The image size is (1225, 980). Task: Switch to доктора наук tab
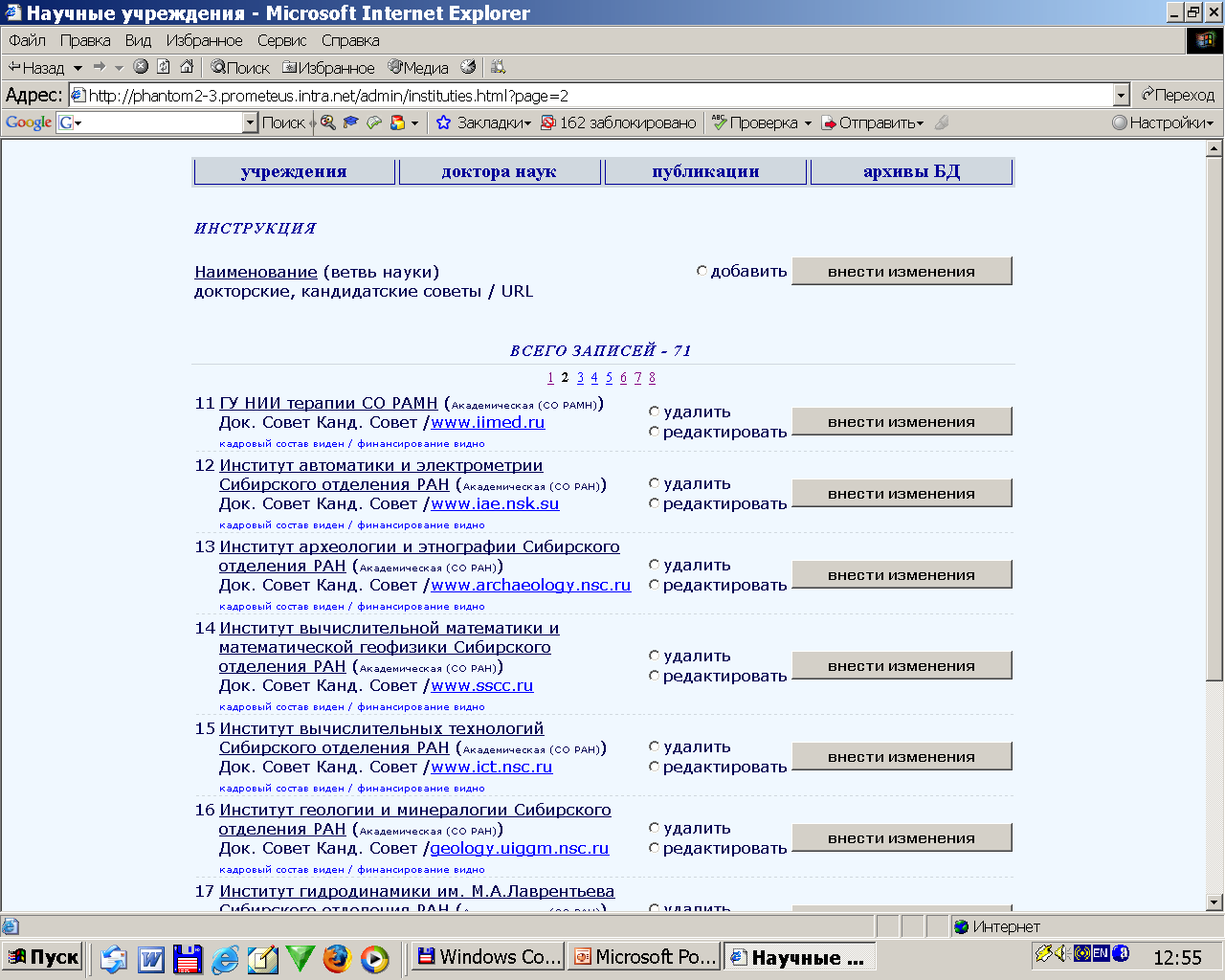(499, 171)
